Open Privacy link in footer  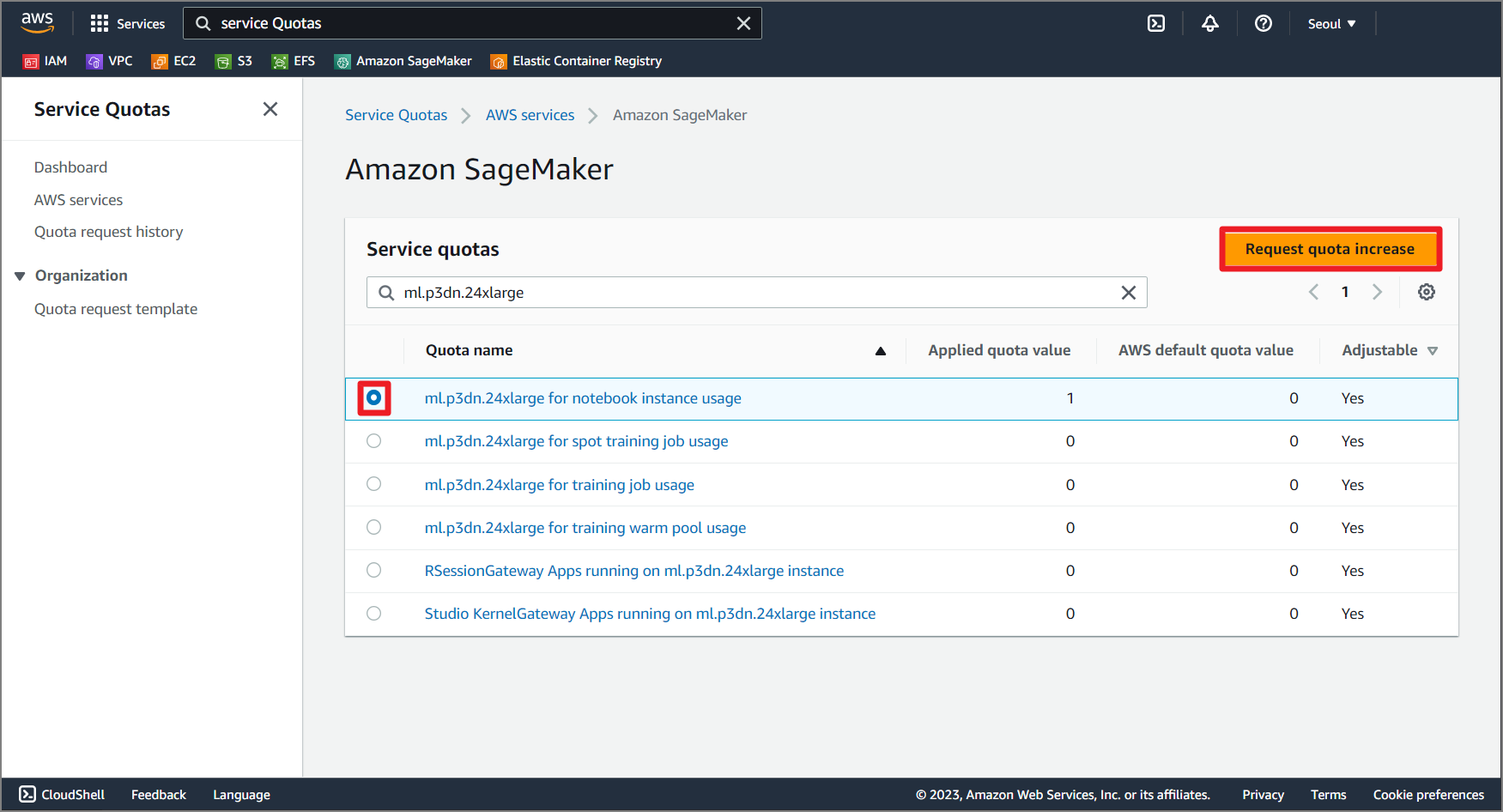click(1263, 795)
